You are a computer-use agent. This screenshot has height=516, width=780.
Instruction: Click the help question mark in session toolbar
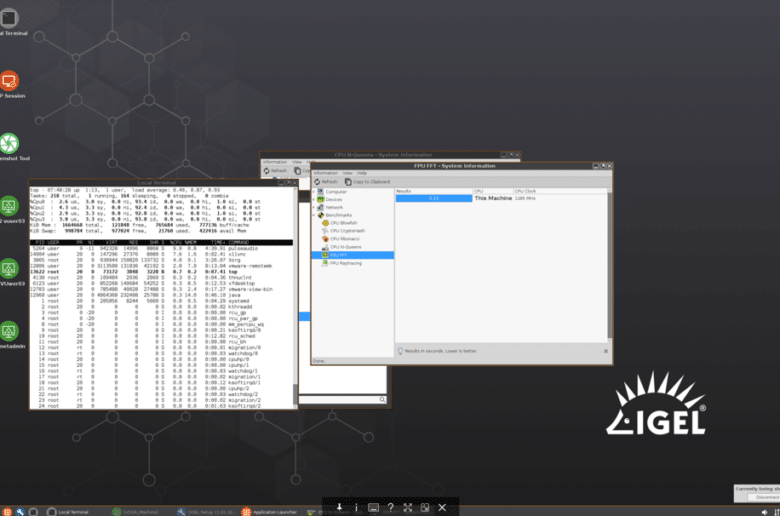tap(390, 508)
